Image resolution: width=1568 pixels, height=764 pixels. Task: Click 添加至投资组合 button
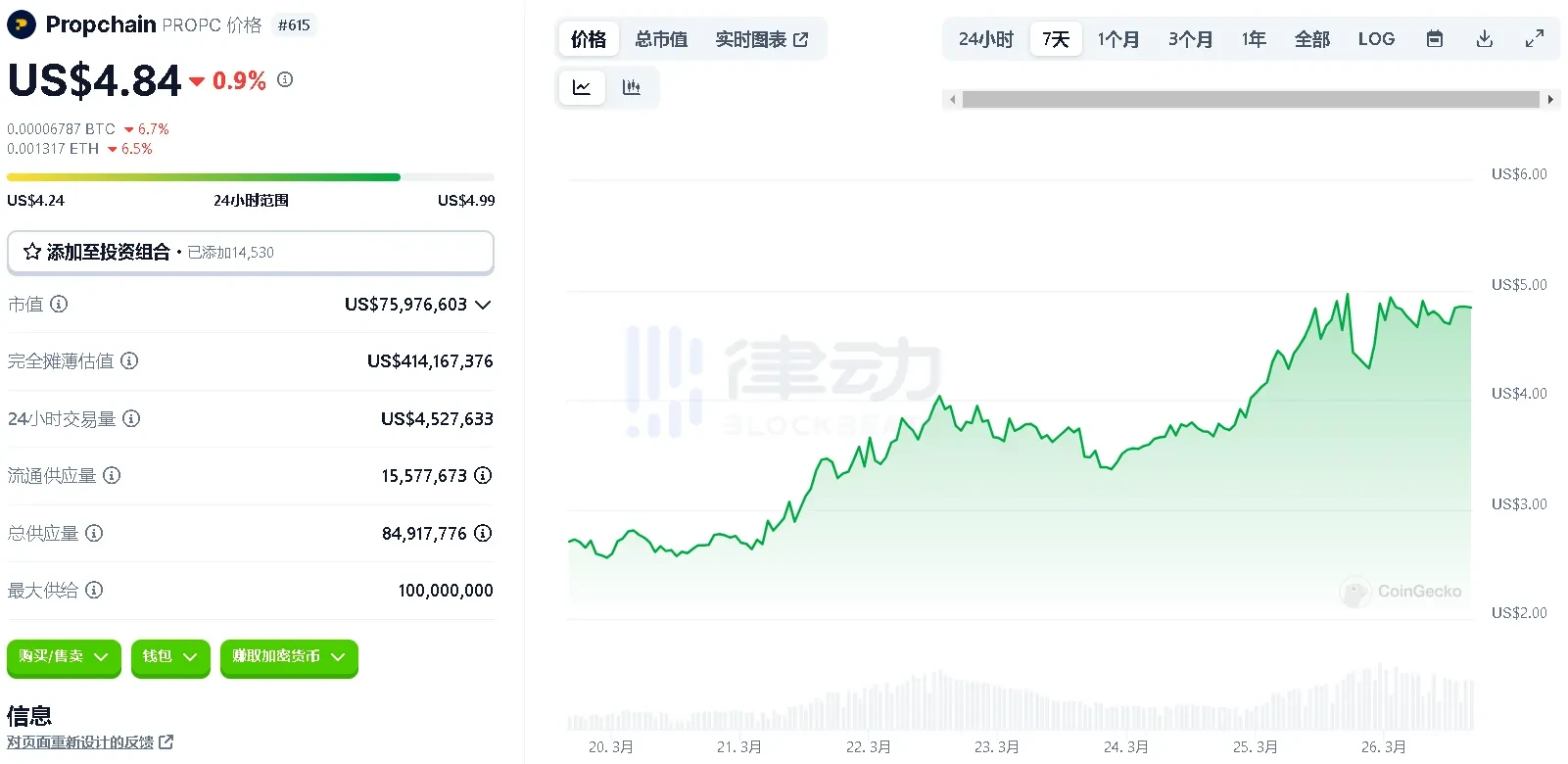250,252
